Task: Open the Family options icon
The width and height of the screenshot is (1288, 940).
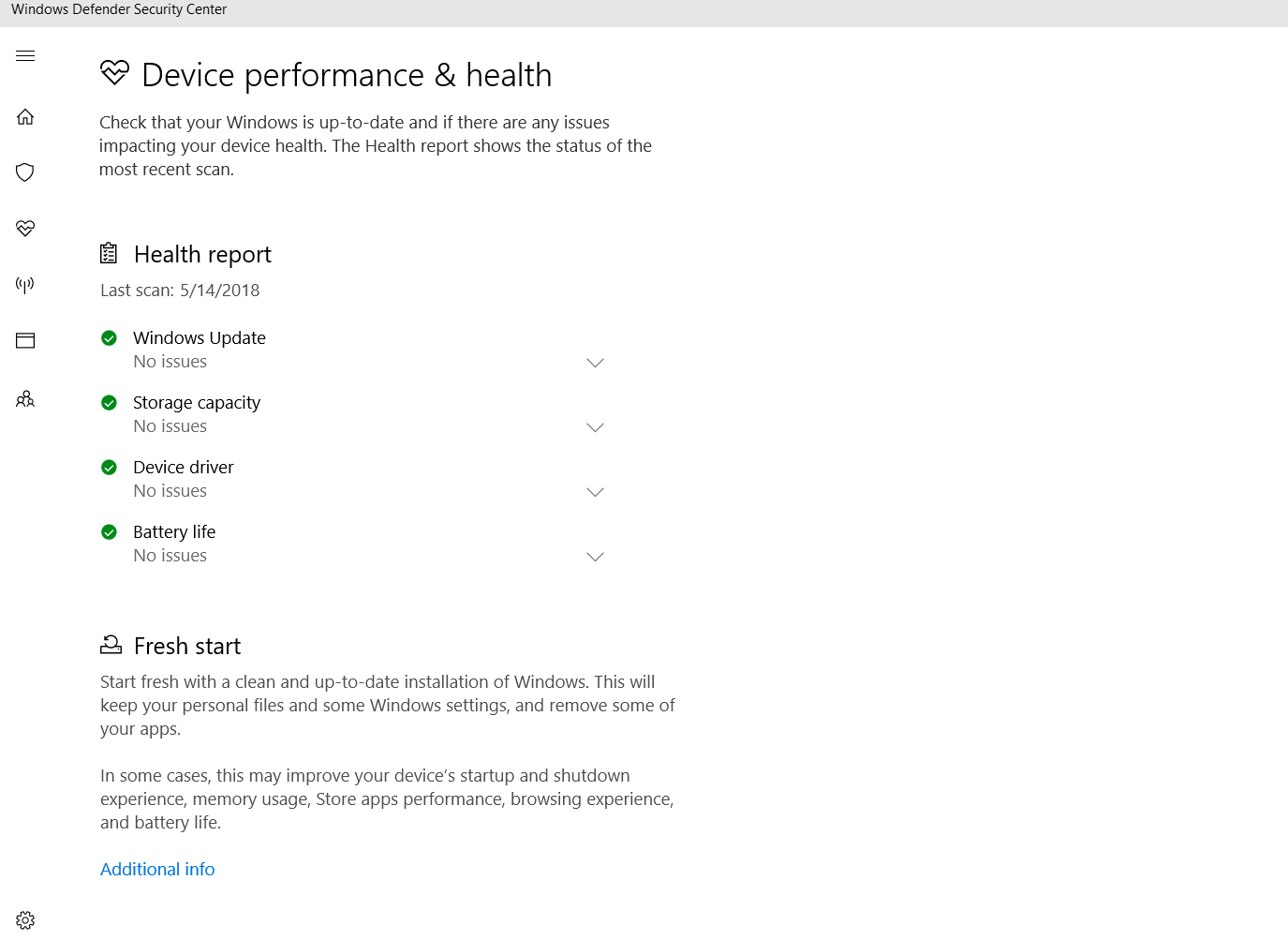Action: pos(24,398)
